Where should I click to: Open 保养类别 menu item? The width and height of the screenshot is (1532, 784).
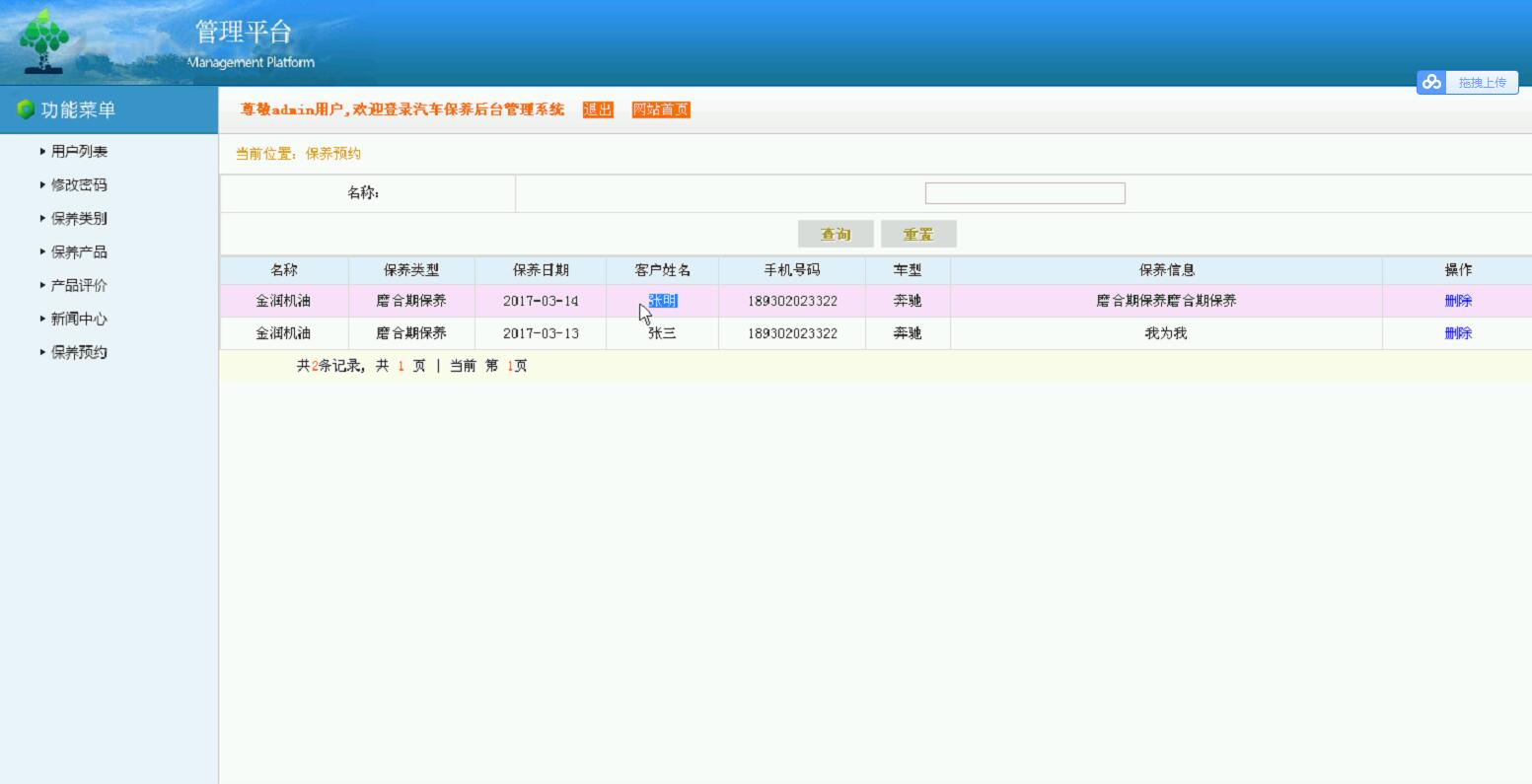click(79, 219)
